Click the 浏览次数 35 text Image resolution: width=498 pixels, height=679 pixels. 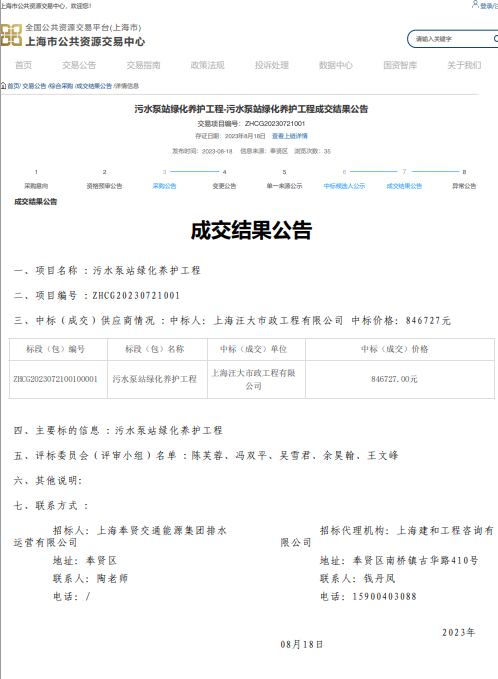pos(312,152)
